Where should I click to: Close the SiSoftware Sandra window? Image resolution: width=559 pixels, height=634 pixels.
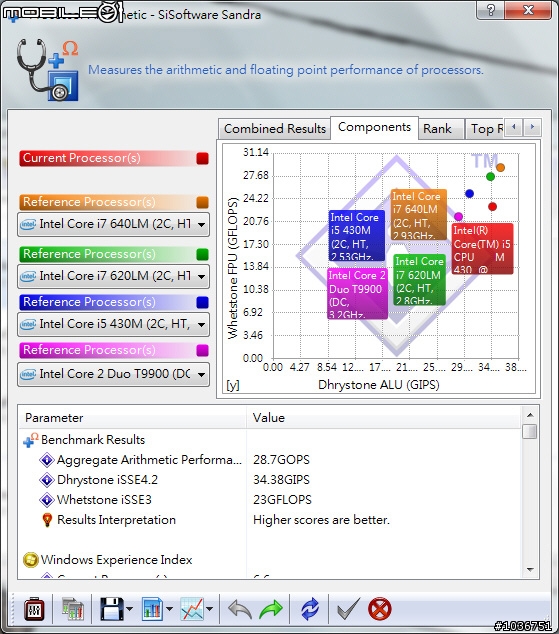tap(528, 10)
